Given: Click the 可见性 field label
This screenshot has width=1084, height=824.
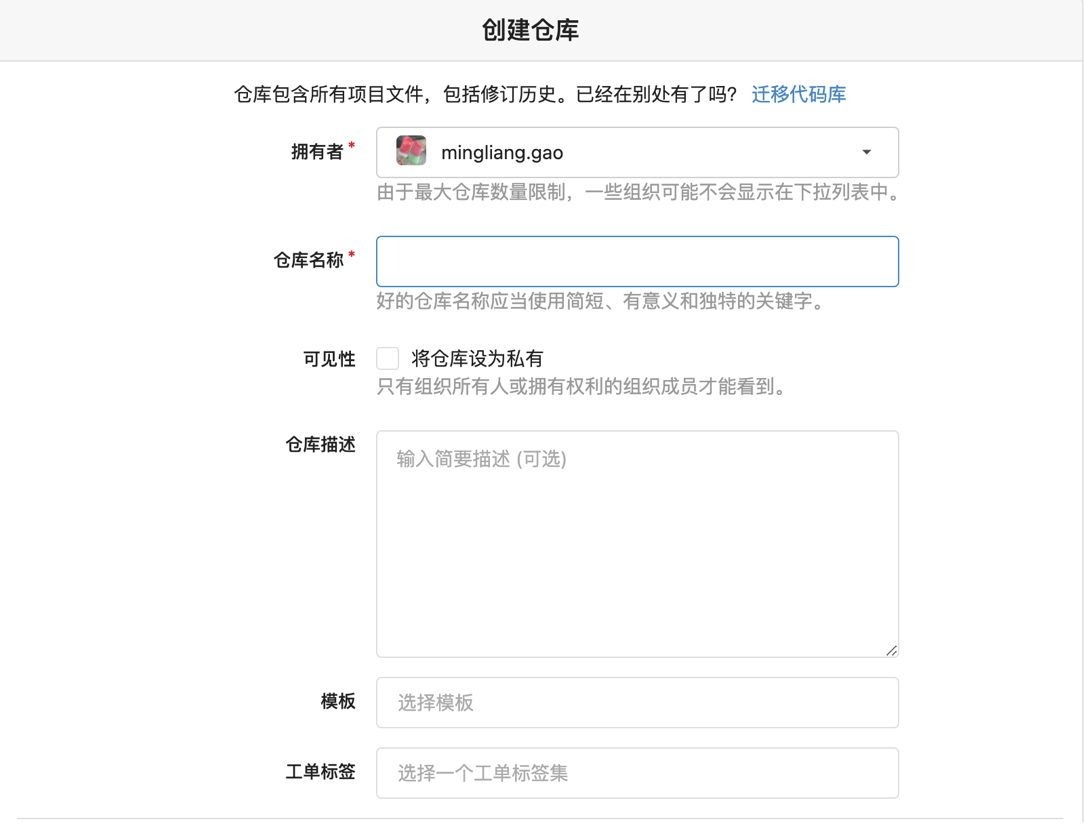Looking at the screenshot, I should [329, 359].
